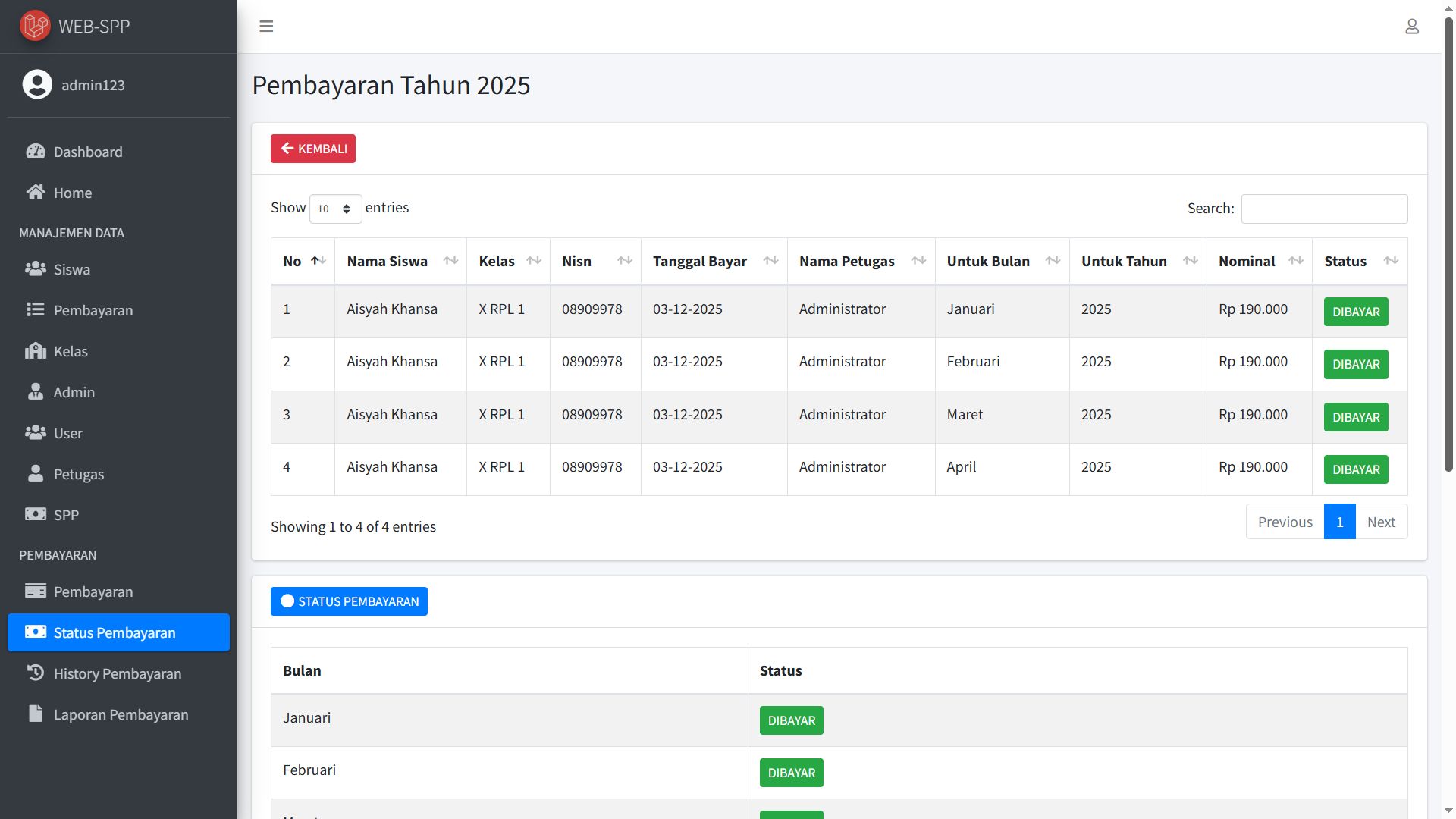Viewport: 1456px width, 819px height.
Task: Open user profile icon in top bar
Action: click(1411, 27)
